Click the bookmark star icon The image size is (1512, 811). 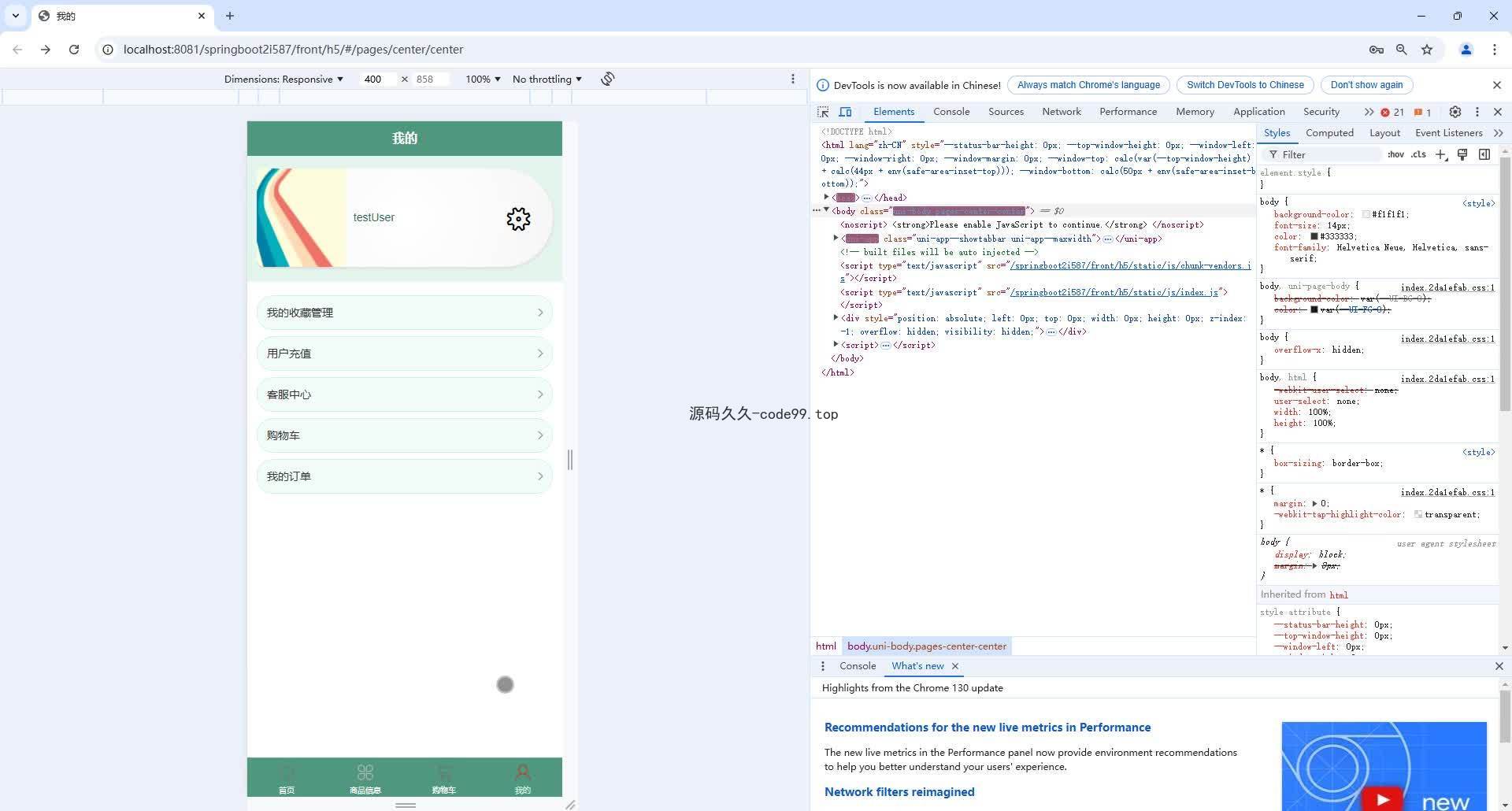click(1427, 50)
